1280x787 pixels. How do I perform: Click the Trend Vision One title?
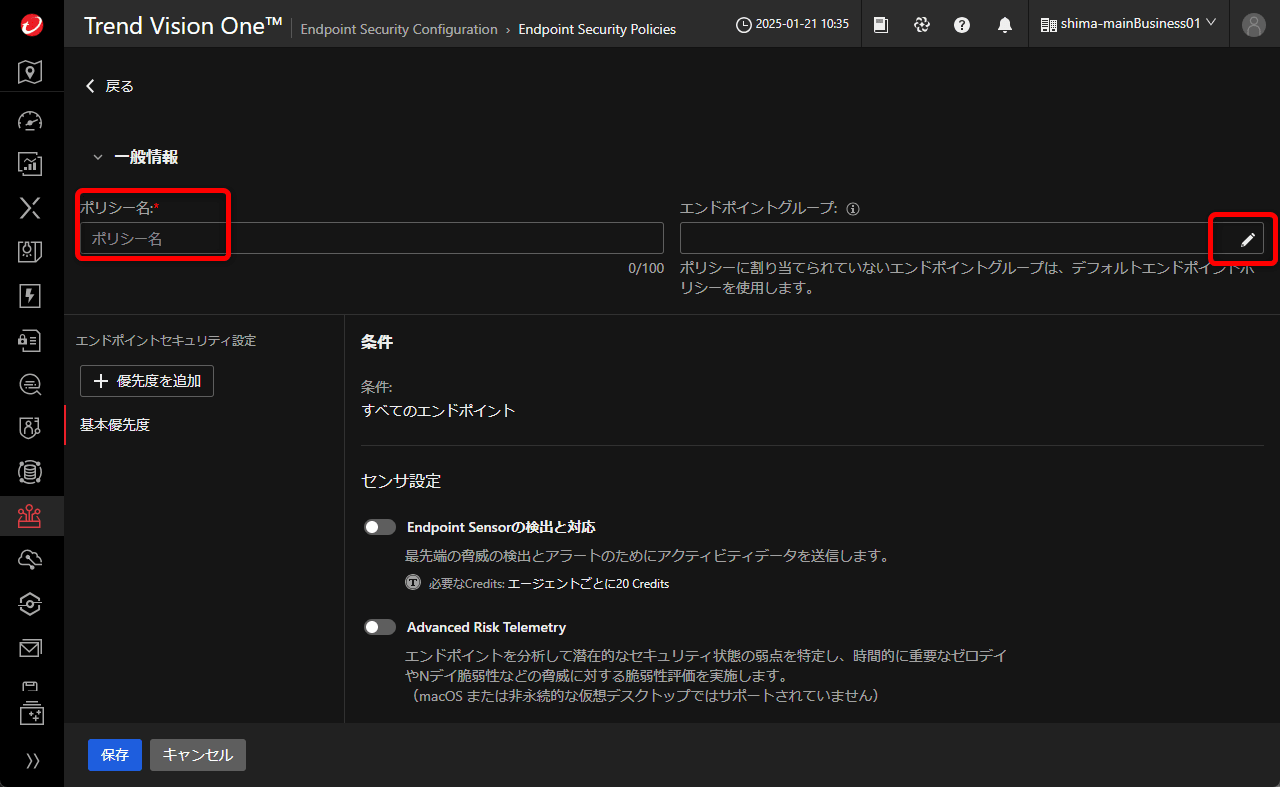[x=183, y=26]
